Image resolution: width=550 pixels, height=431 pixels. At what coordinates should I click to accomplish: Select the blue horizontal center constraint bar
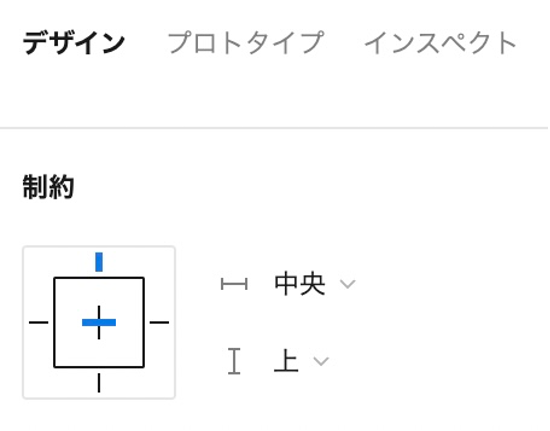coord(99,322)
